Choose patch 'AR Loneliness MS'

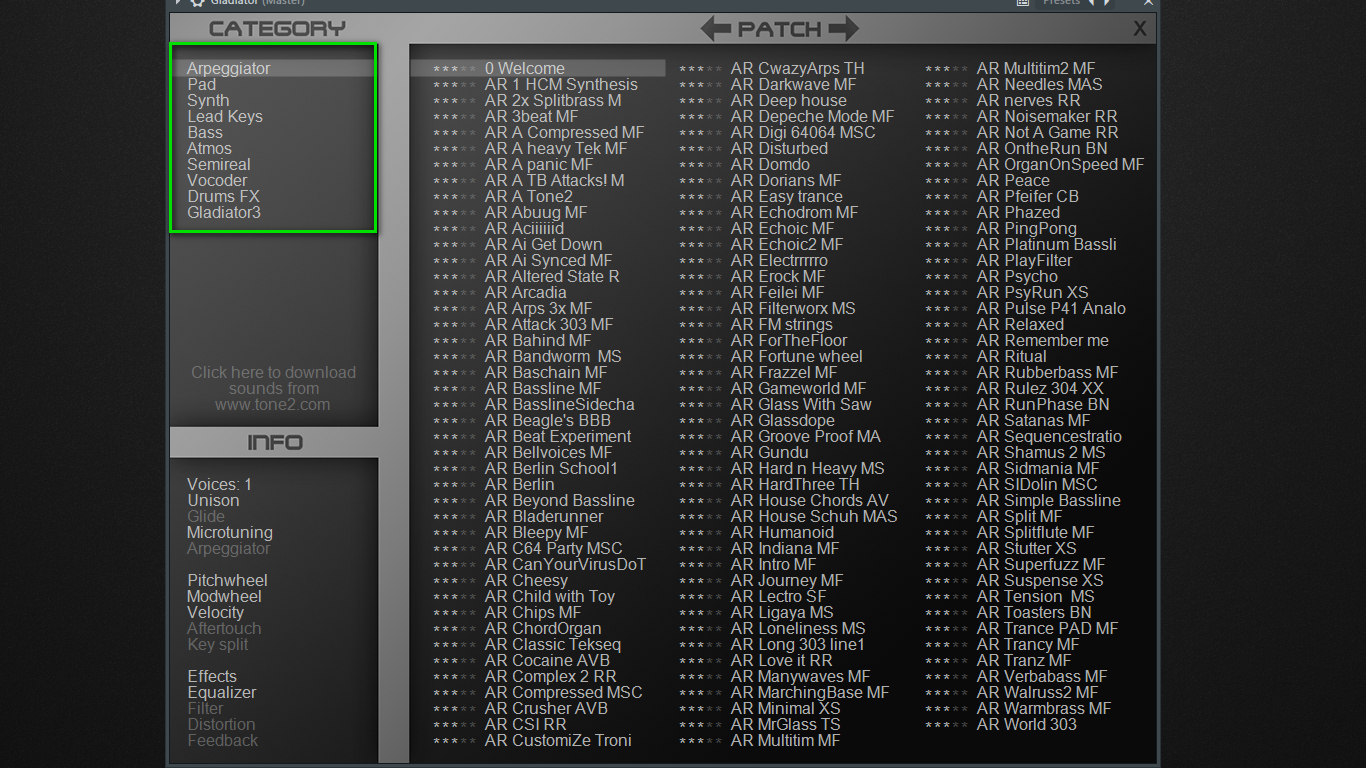(798, 629)
